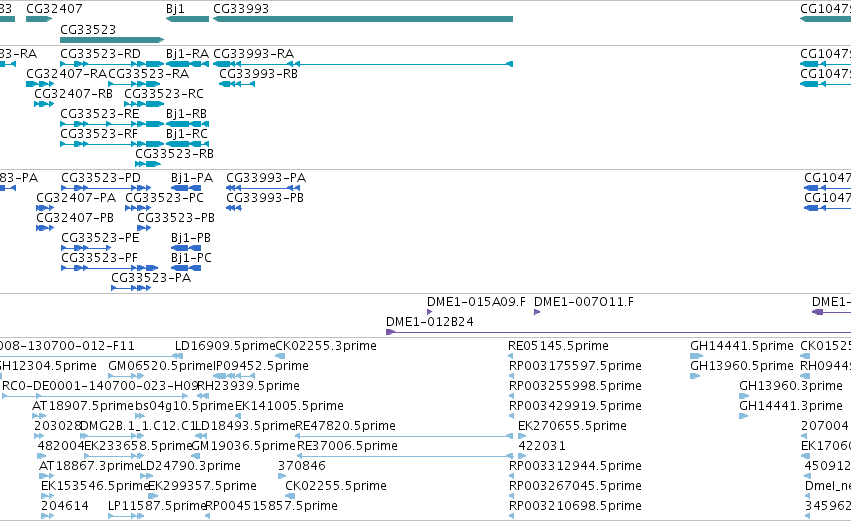Open the RE37006.5prime EST alignment
This screenshot has width=851, height=521.
(404, 456)
